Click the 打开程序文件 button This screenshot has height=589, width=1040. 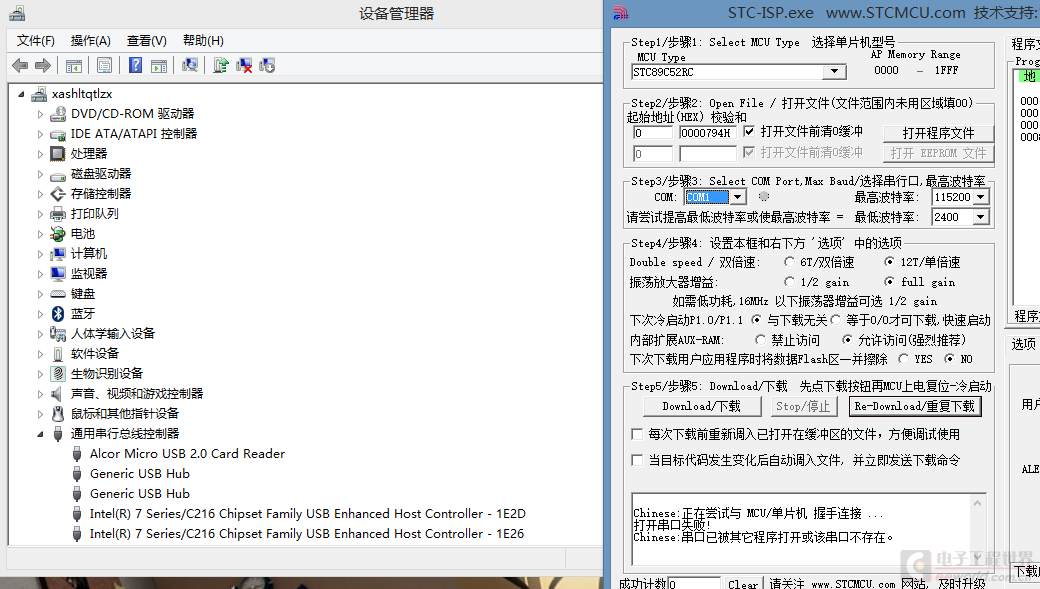(x=938, y=133)
